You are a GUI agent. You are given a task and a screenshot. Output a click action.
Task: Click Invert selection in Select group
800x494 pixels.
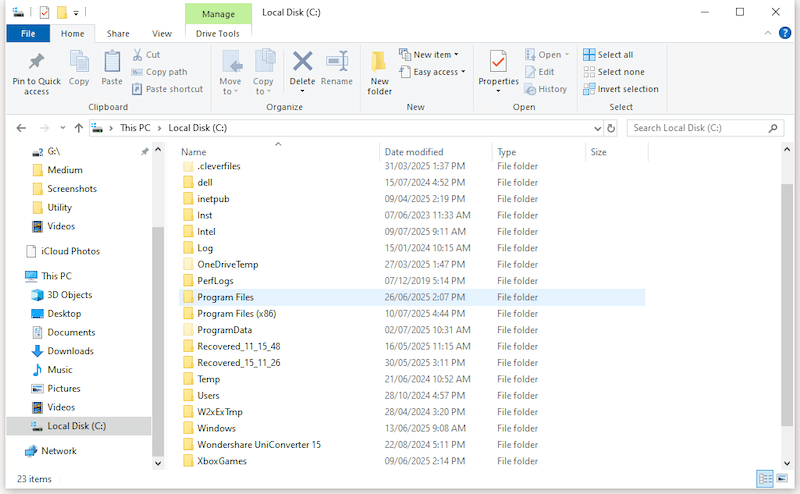tap(620, 89)
